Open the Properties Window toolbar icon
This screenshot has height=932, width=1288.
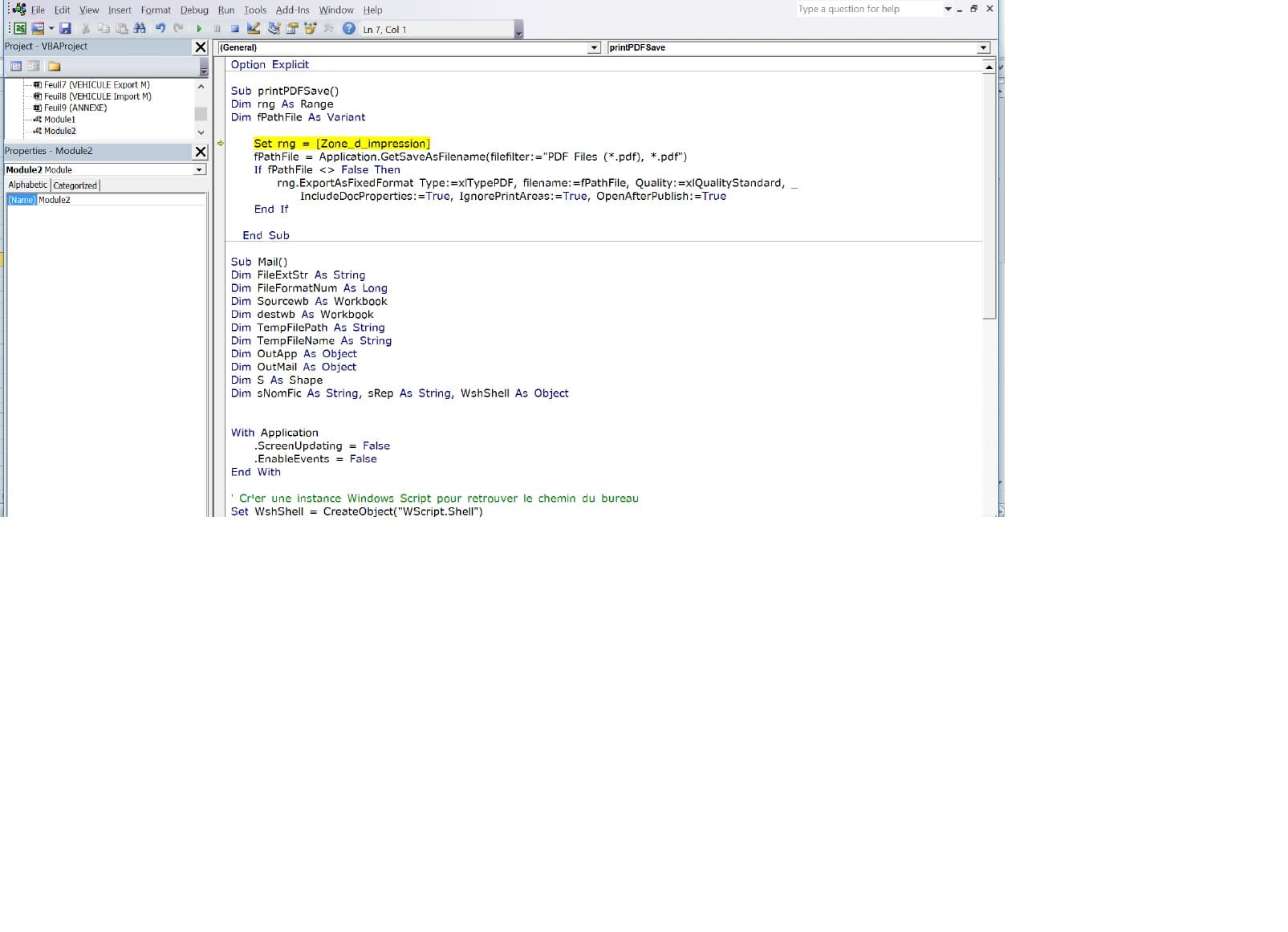point(292,29)
